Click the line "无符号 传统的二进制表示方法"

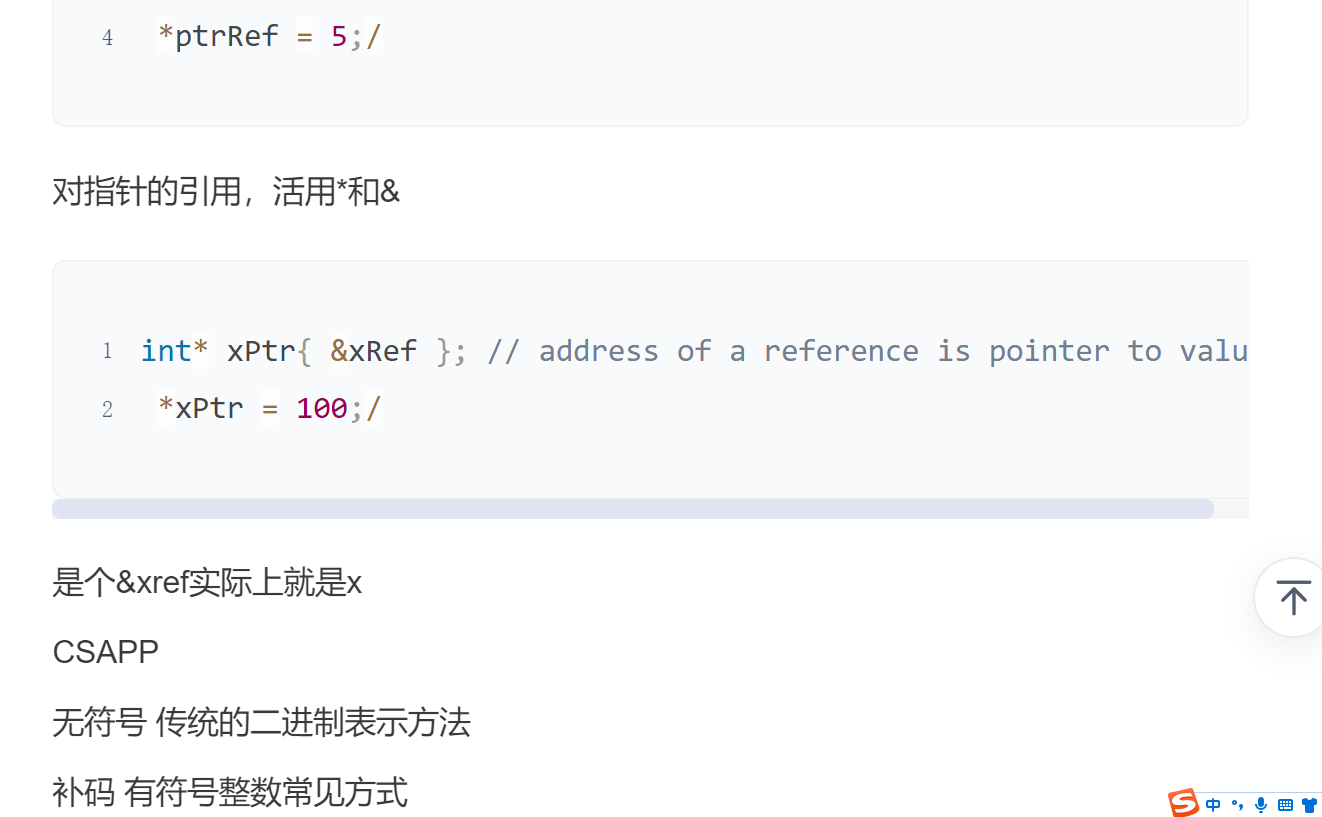[261, 722]
